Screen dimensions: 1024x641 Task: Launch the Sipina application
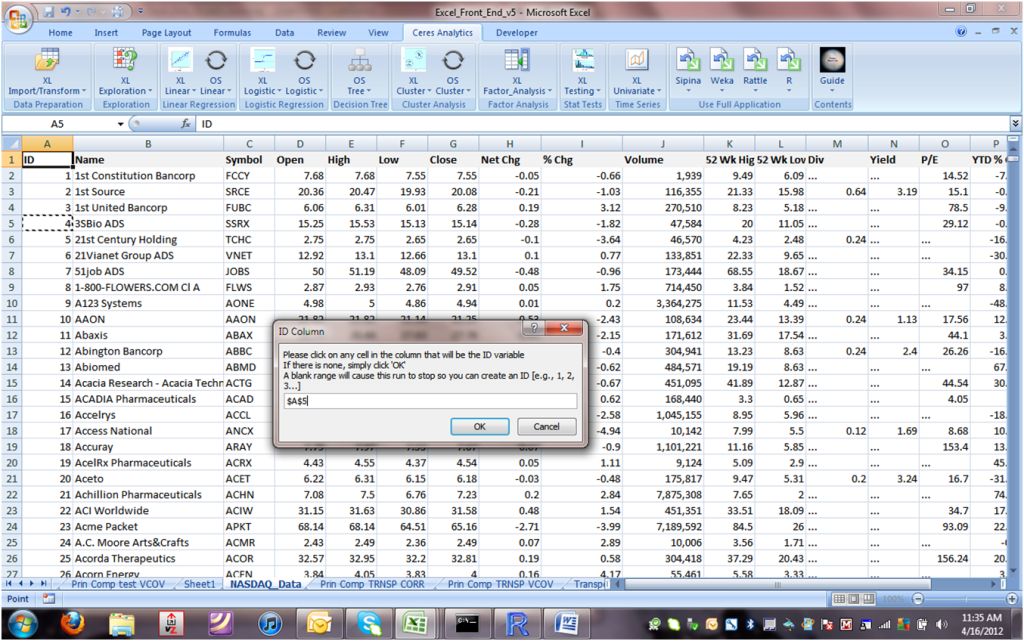click(x=688, y=68)
